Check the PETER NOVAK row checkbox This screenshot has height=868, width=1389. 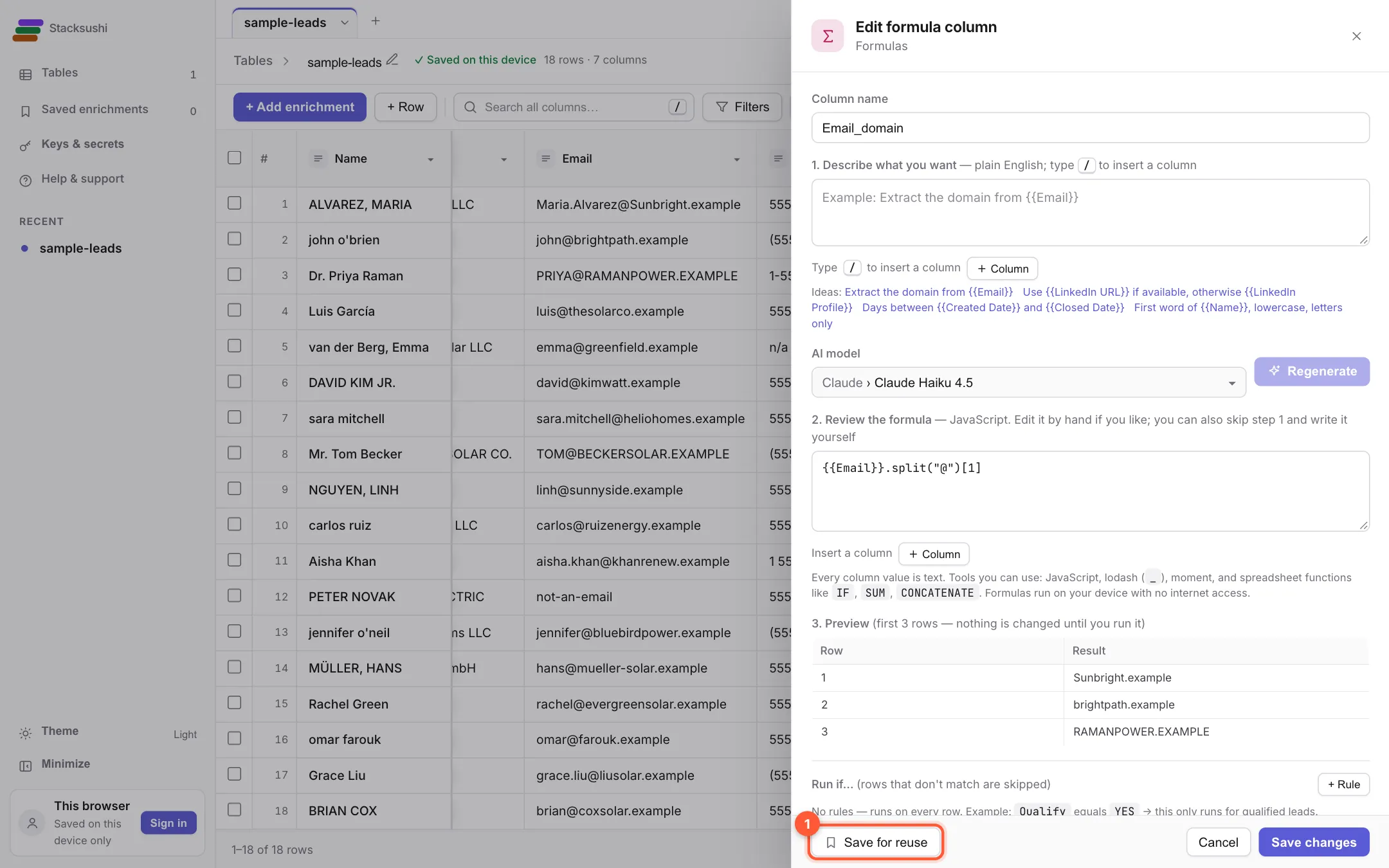click(235, 595)
